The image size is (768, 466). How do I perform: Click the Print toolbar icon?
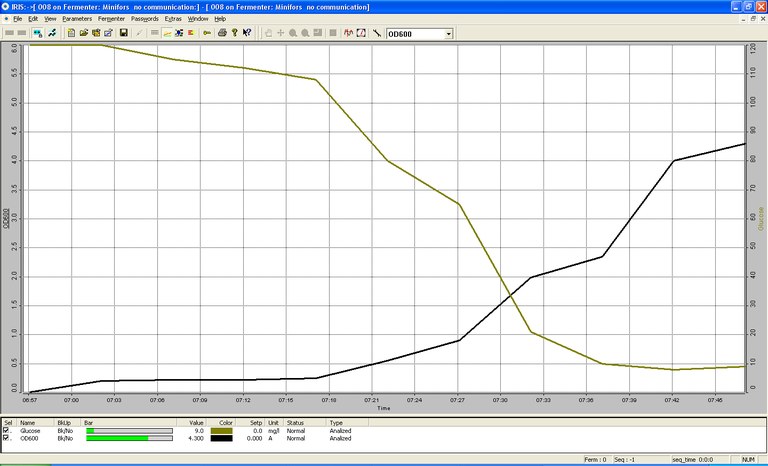[x=220, y=33]
